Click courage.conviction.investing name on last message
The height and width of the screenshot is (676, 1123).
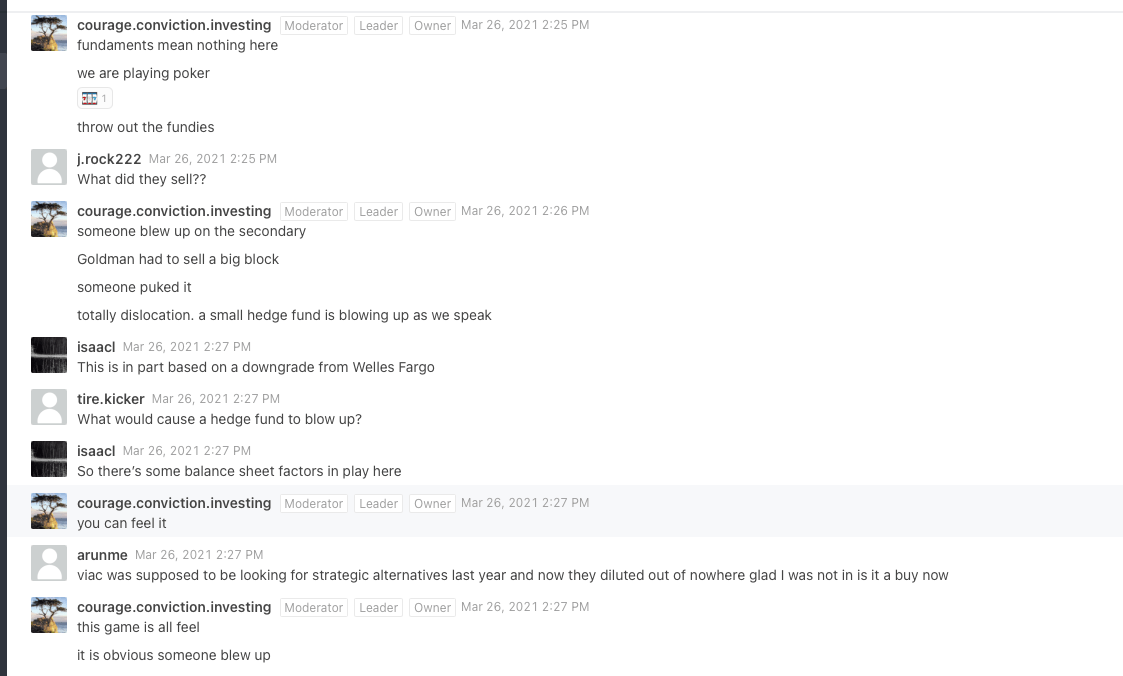coord(174,607)
